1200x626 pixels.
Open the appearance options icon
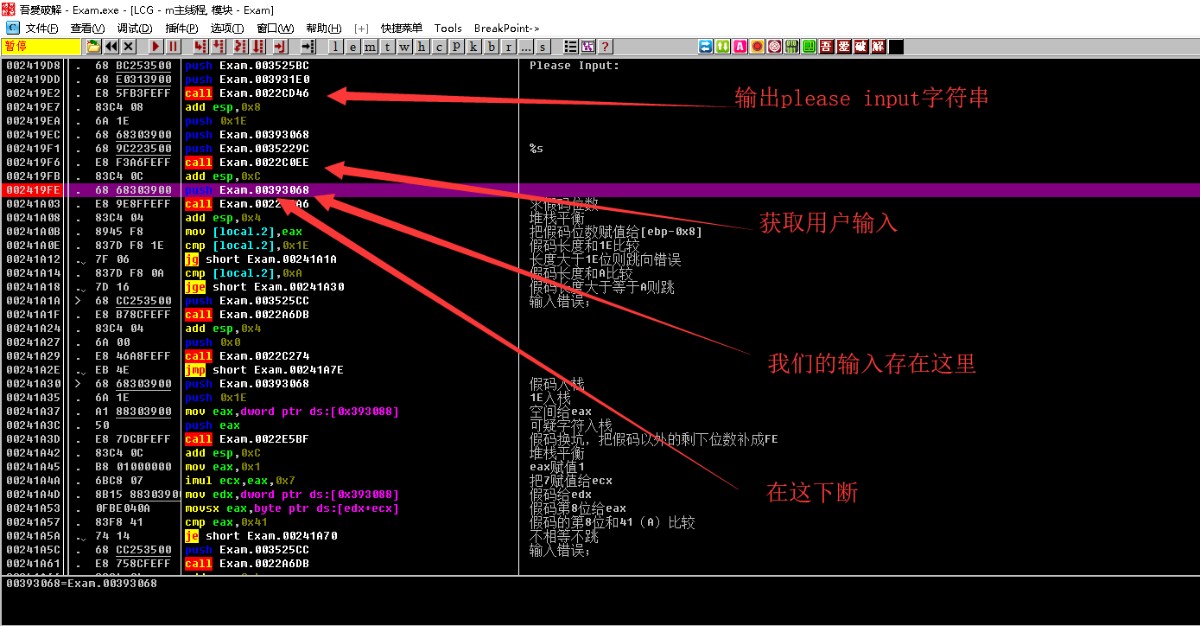click(x=588, y=46)
